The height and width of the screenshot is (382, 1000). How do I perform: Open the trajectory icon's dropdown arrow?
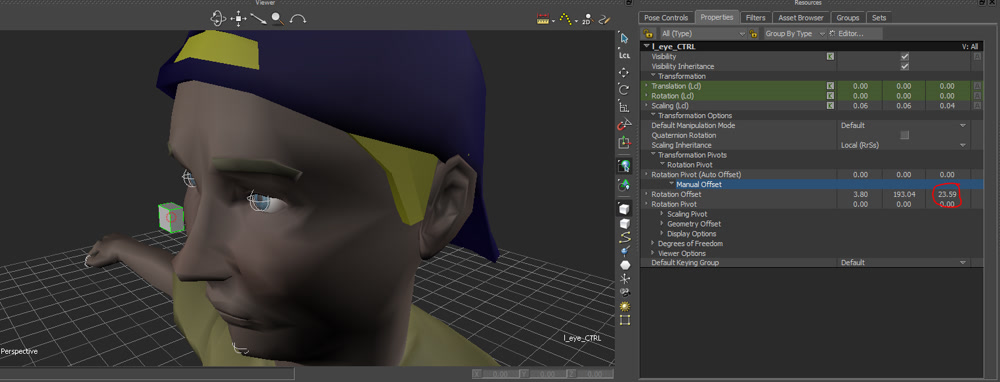576,20
